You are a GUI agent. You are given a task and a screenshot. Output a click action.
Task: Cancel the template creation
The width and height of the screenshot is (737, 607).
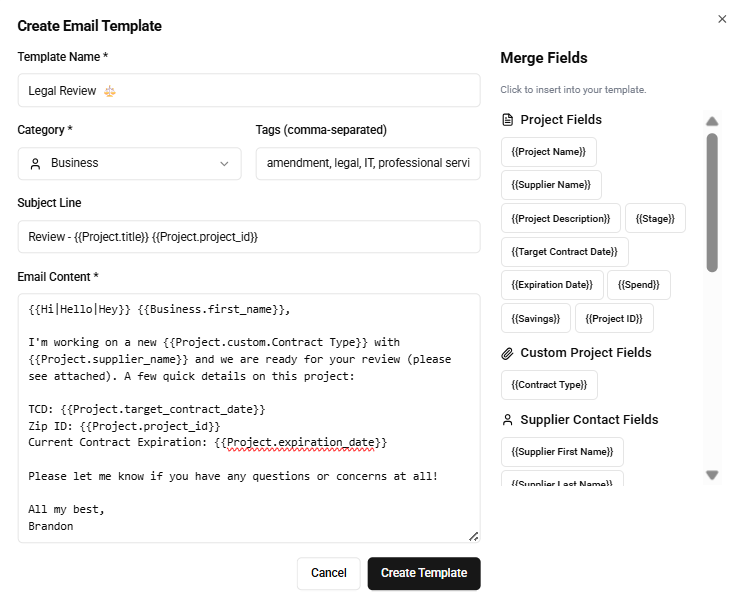(328, 573)
